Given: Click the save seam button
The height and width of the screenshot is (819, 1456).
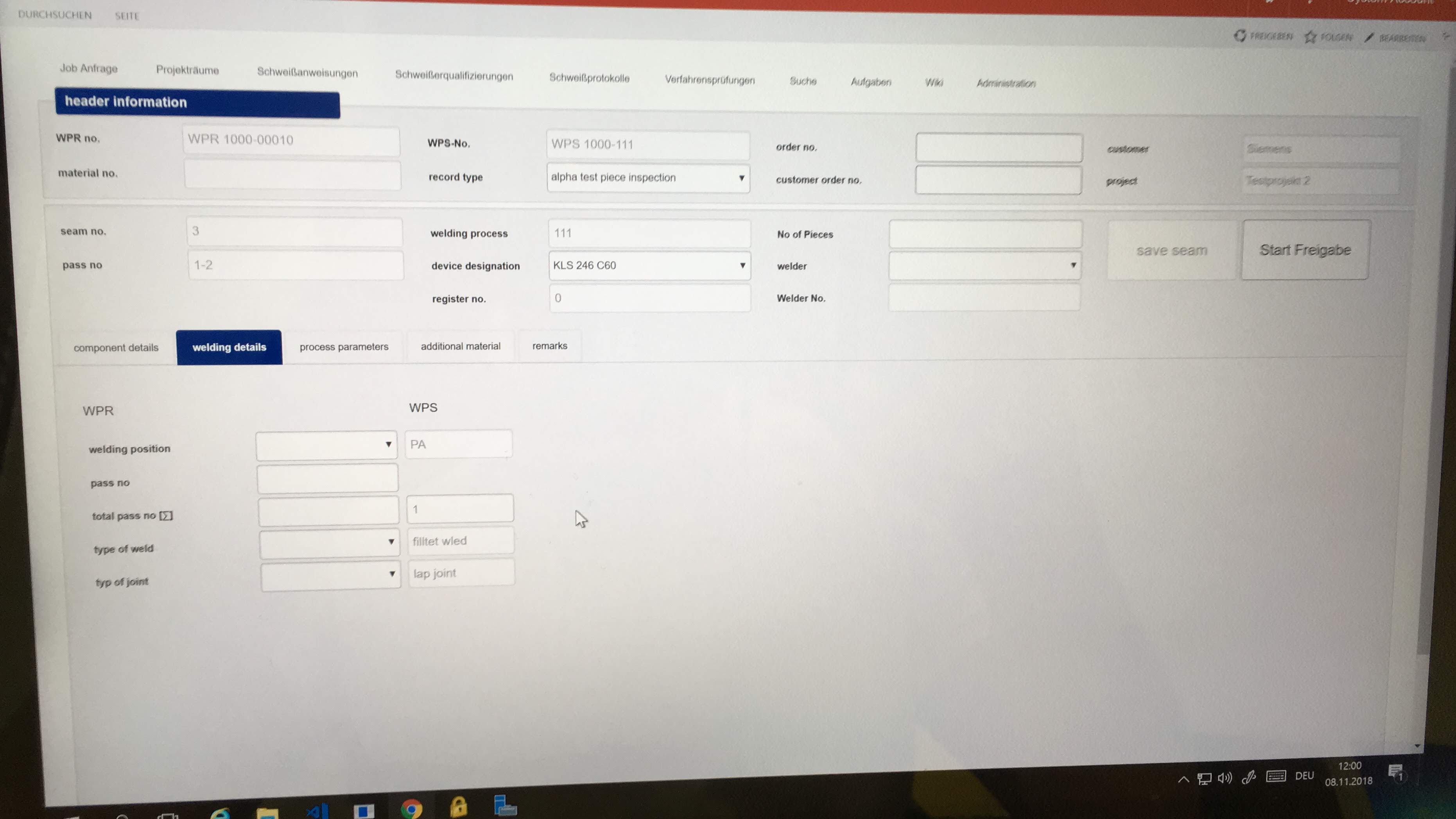Looking at the screenshot, I should coord(1171,250).
